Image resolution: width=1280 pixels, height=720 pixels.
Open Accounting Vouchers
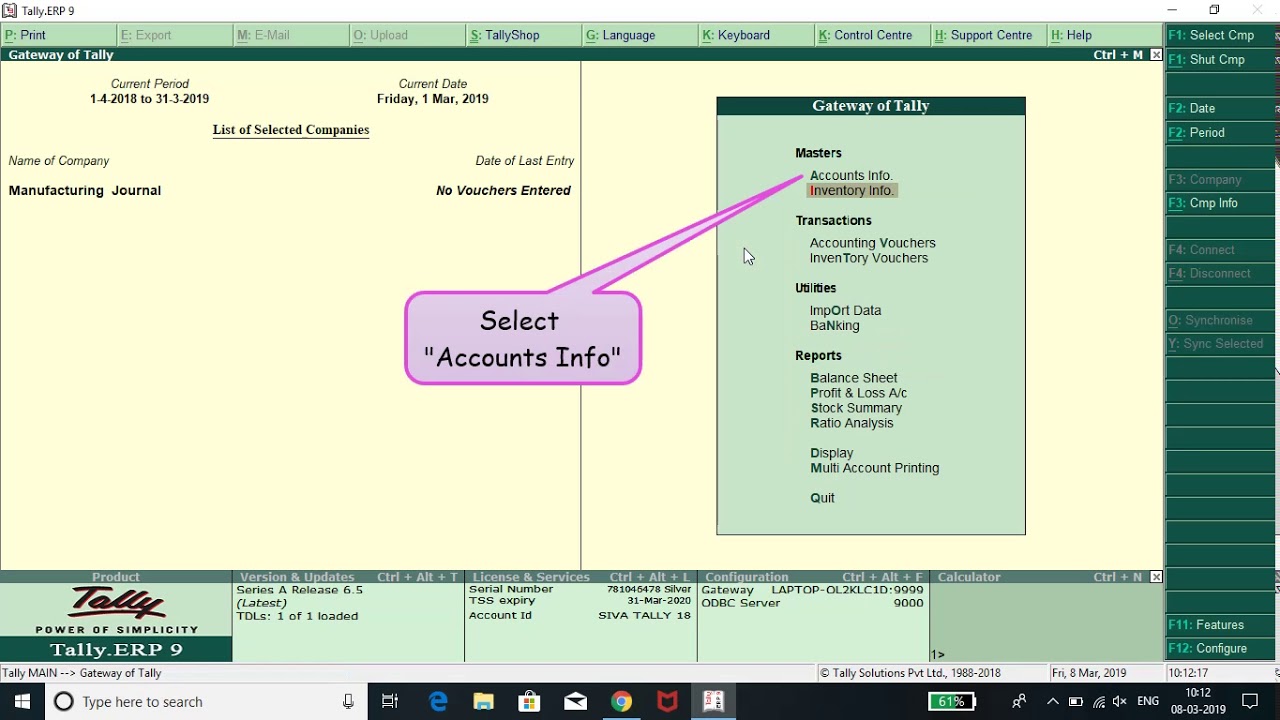(873, 243)
